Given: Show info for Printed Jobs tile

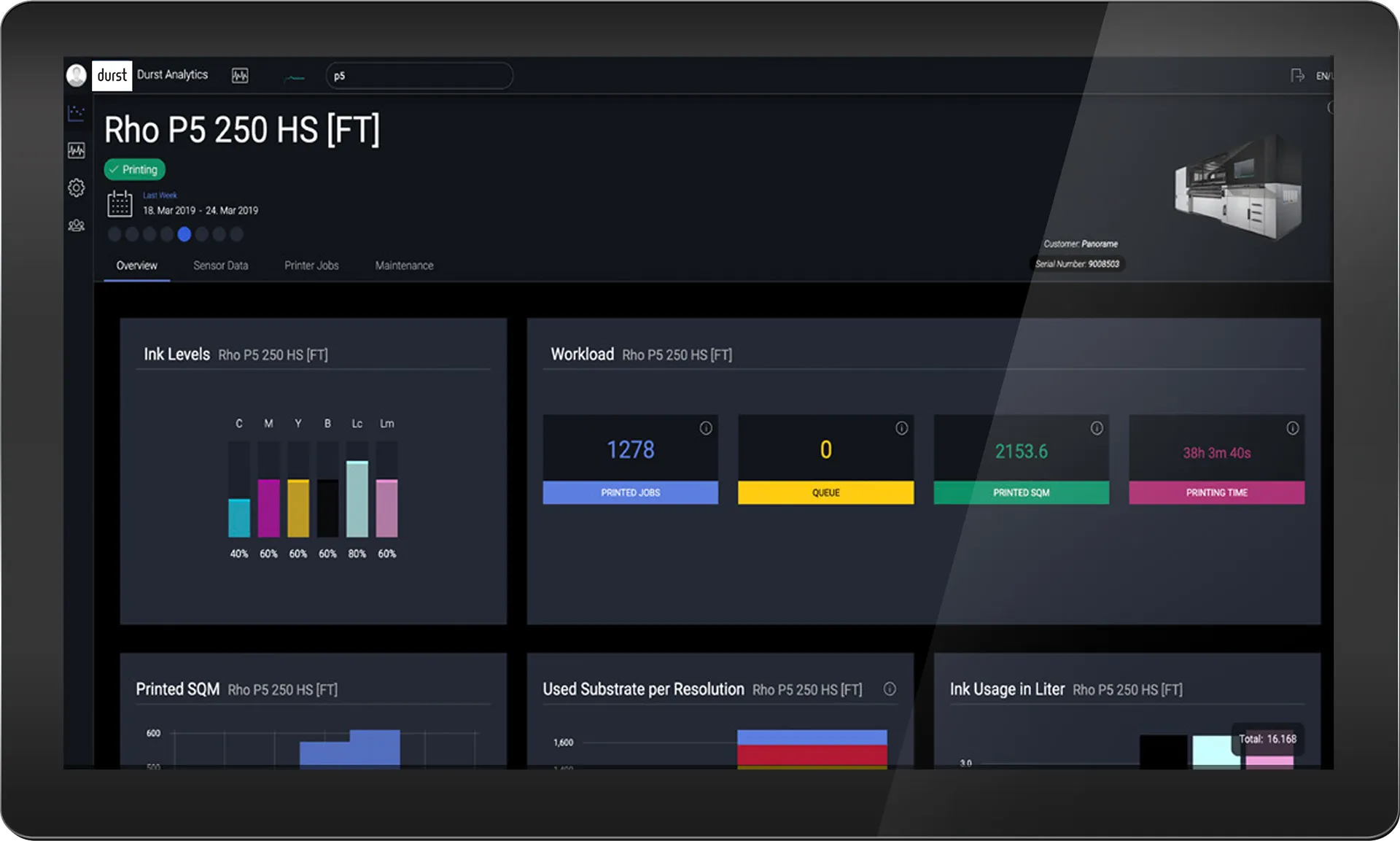Looking at the screenshot, I should (706, 428).
